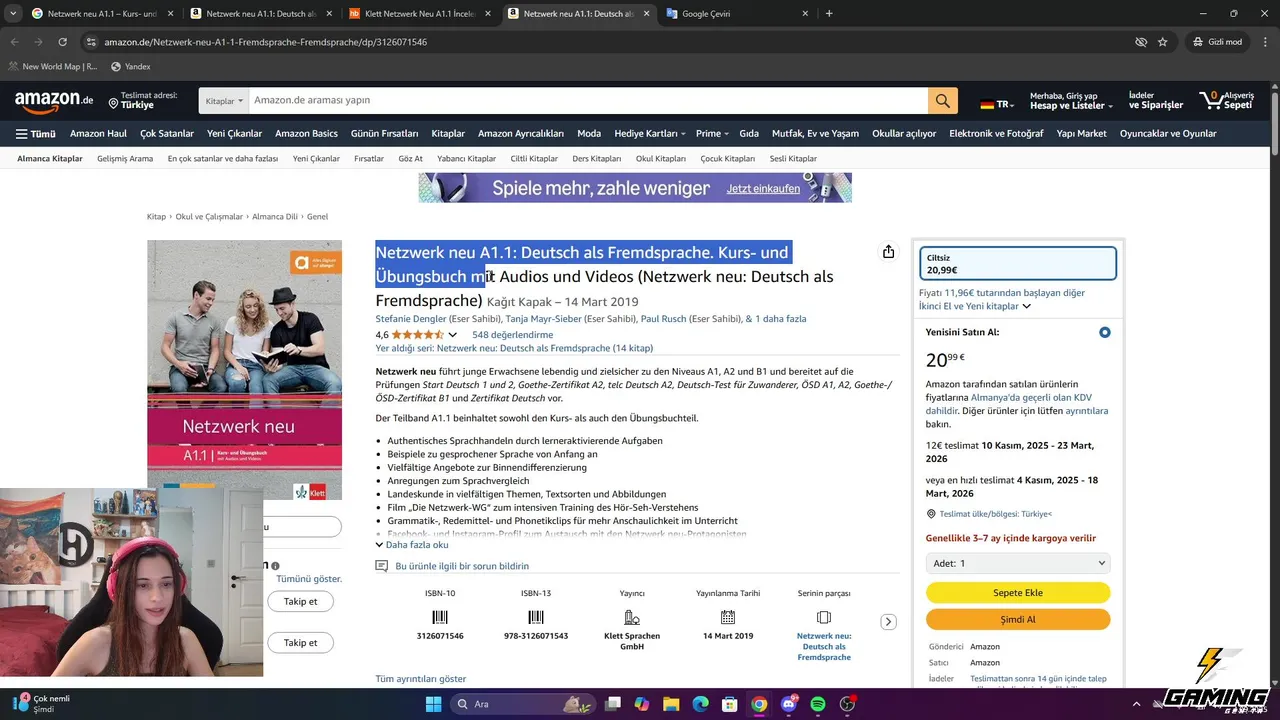Open Spotify from the taskbar
This screenshot has width=1280, height=720.
coord(817,704)
